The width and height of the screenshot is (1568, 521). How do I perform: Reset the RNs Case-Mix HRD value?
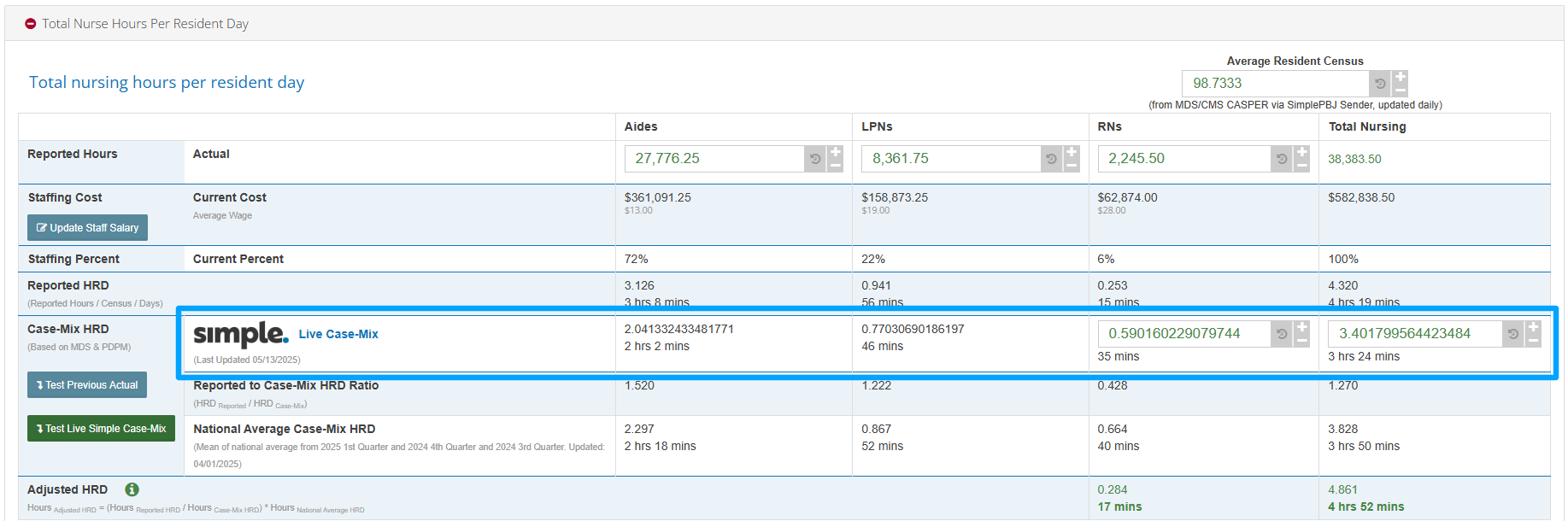[1281, 334]
